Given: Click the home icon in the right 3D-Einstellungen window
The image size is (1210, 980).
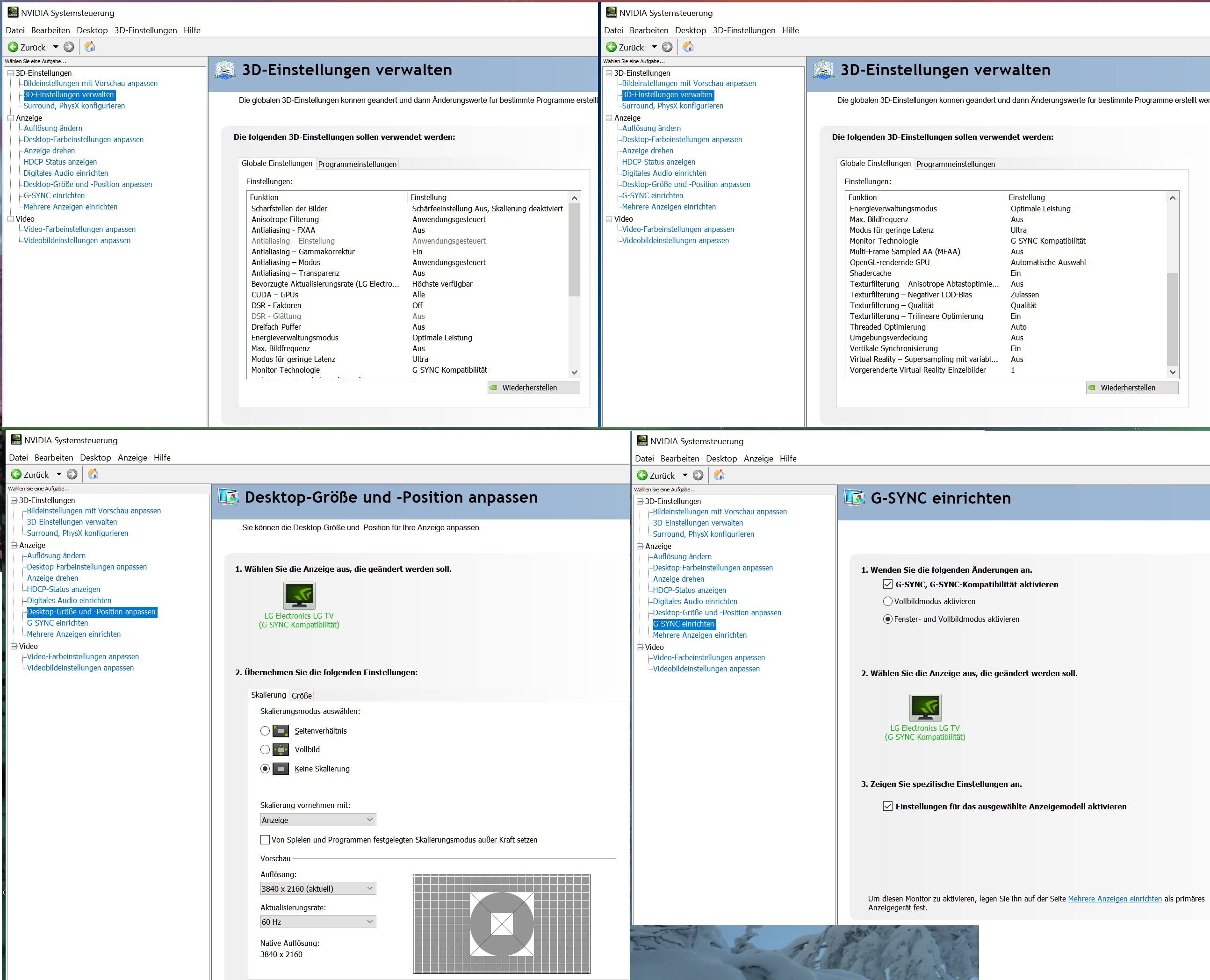Looking at the screenshot, I should [688, 47].
